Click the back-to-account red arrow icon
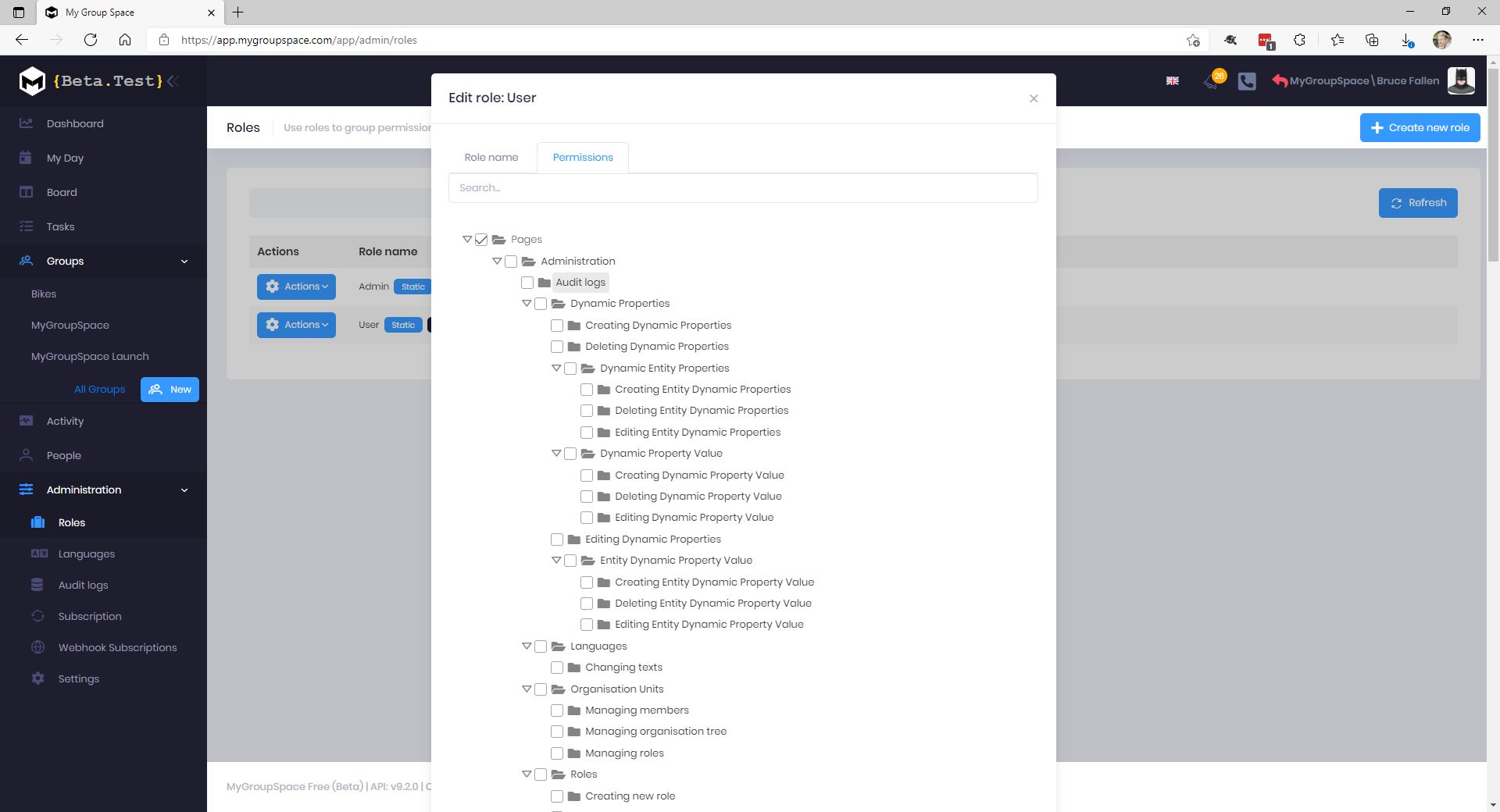The image size is (1500, 812). coord(1280,80)
